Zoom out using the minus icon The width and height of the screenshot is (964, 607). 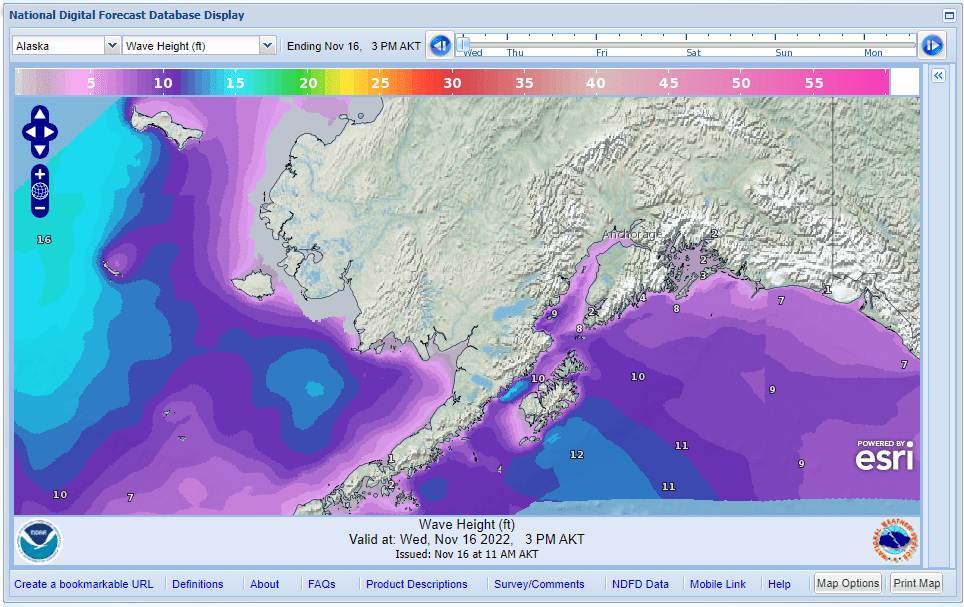[40, 207]
